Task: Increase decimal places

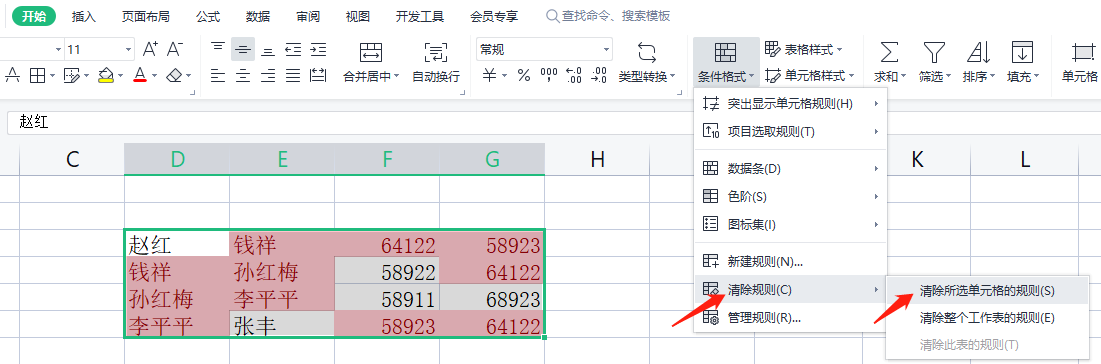Action: pyautogui.click(x=574, y=75)
